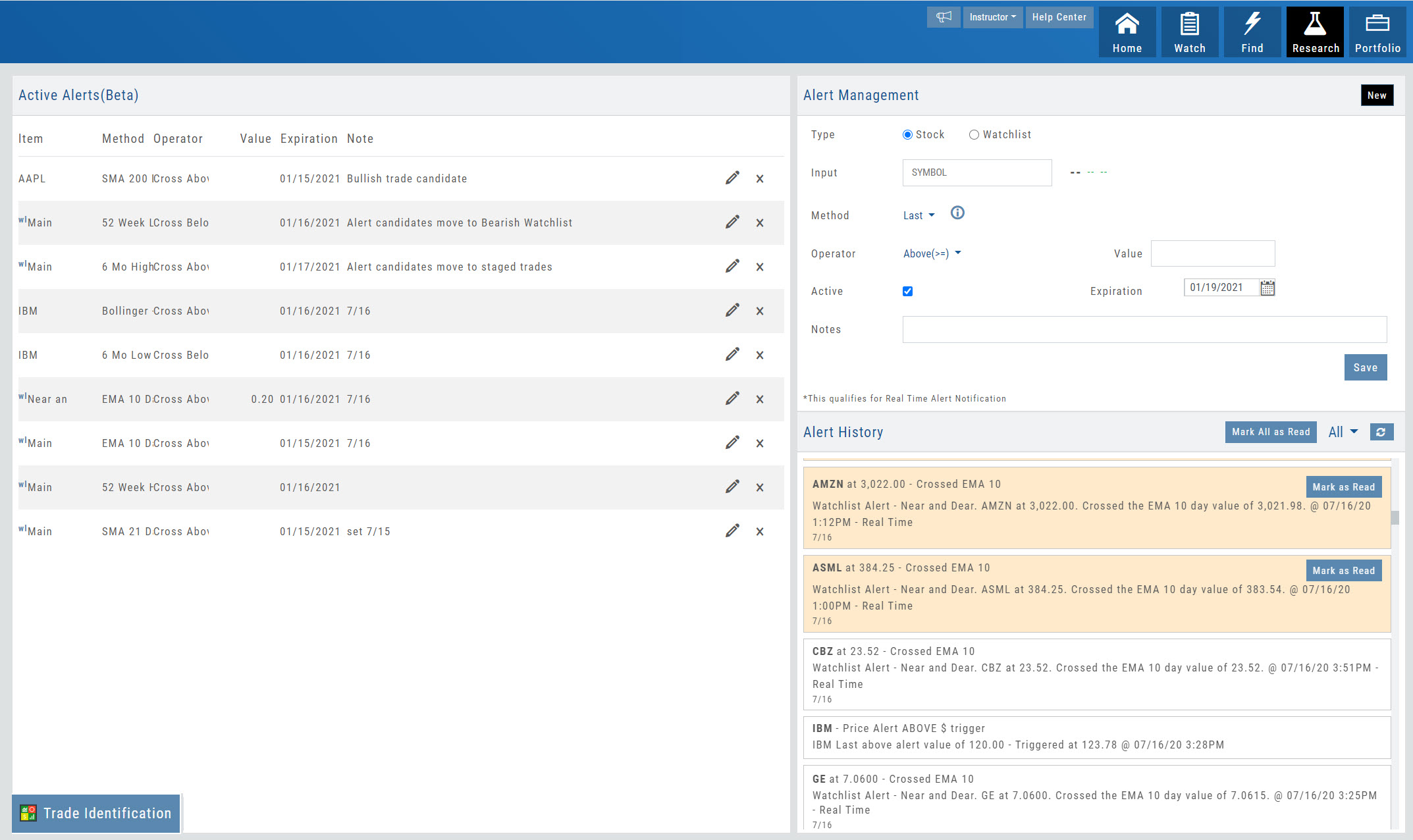
Task: Click the Value column header
Action: 255,139
